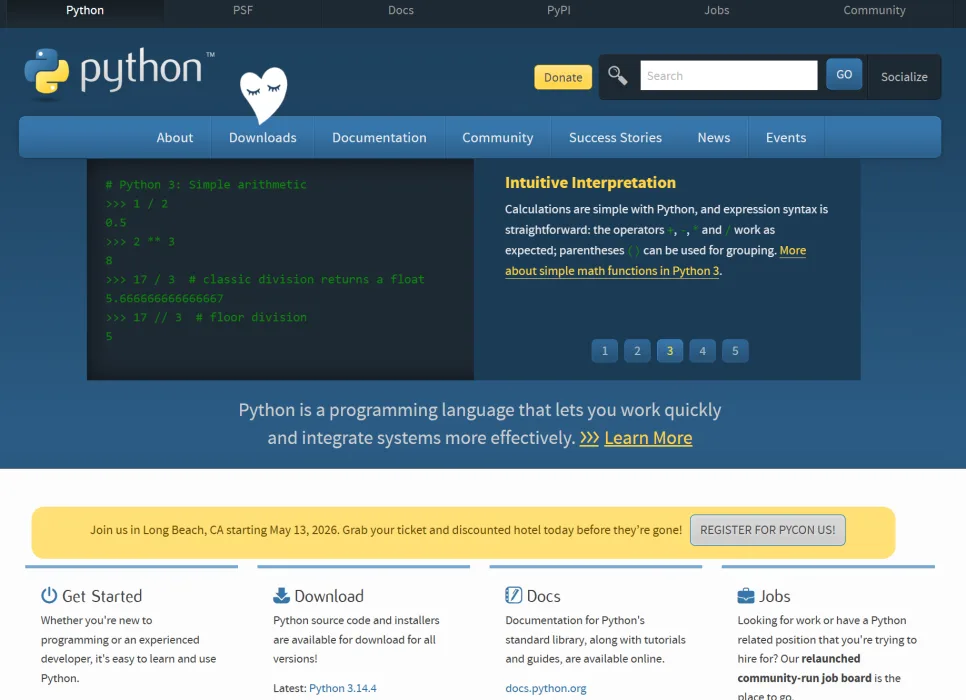Click the output '5.666666666666667'
Viewport: 966px width, 700px height.
coord(164,298)
